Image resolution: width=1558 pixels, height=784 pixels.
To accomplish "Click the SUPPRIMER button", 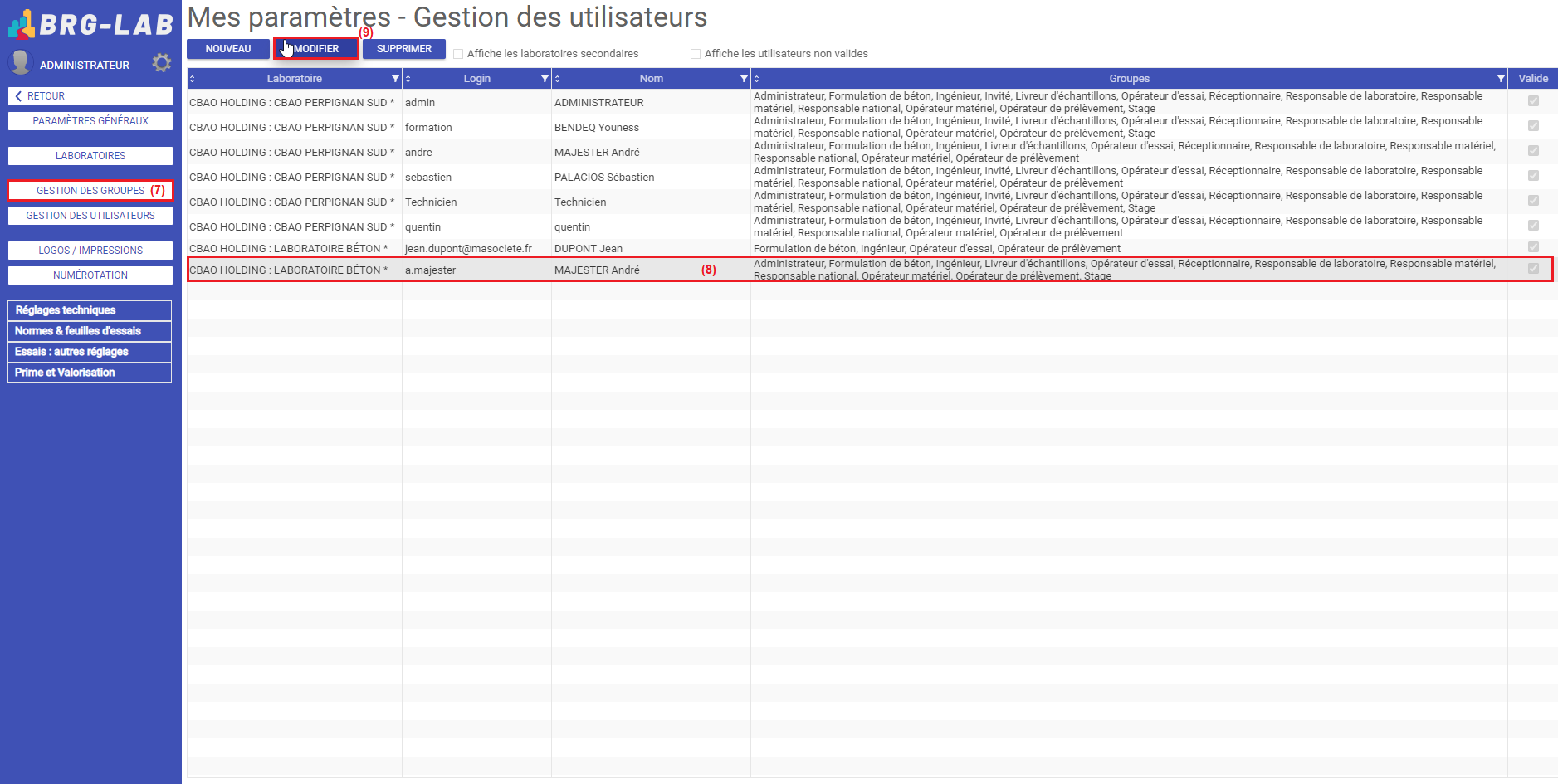I will point(404,49).
